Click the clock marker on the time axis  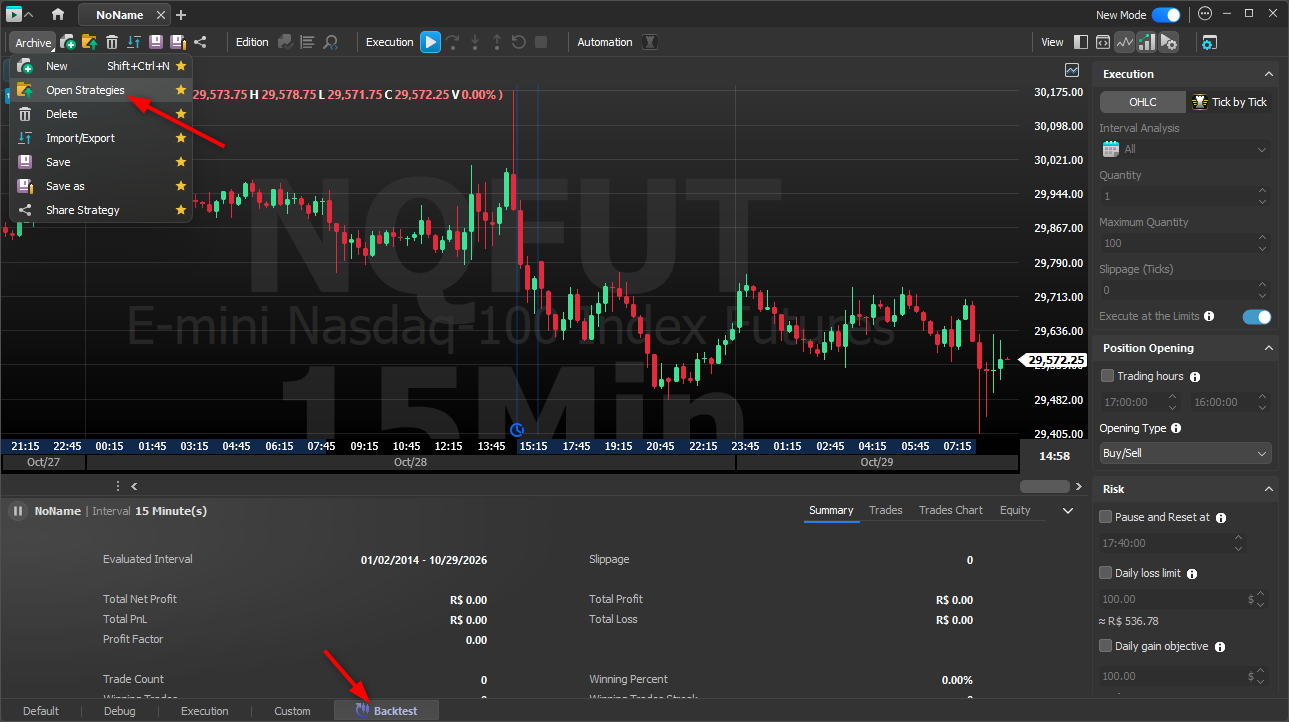(x=517, y=430)
